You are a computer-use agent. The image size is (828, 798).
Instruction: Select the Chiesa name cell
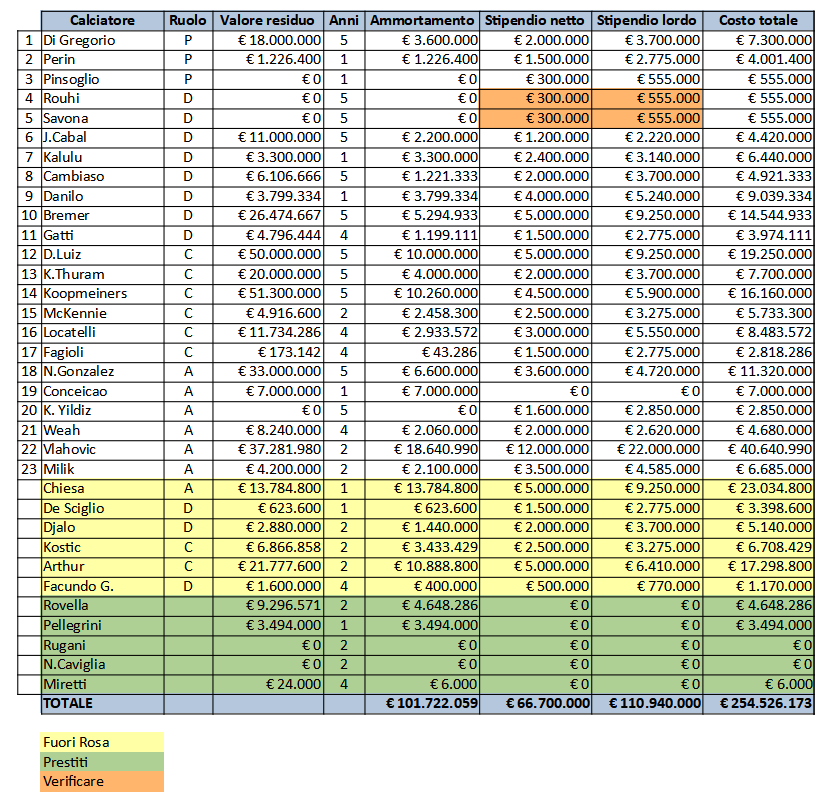[102, 489]
